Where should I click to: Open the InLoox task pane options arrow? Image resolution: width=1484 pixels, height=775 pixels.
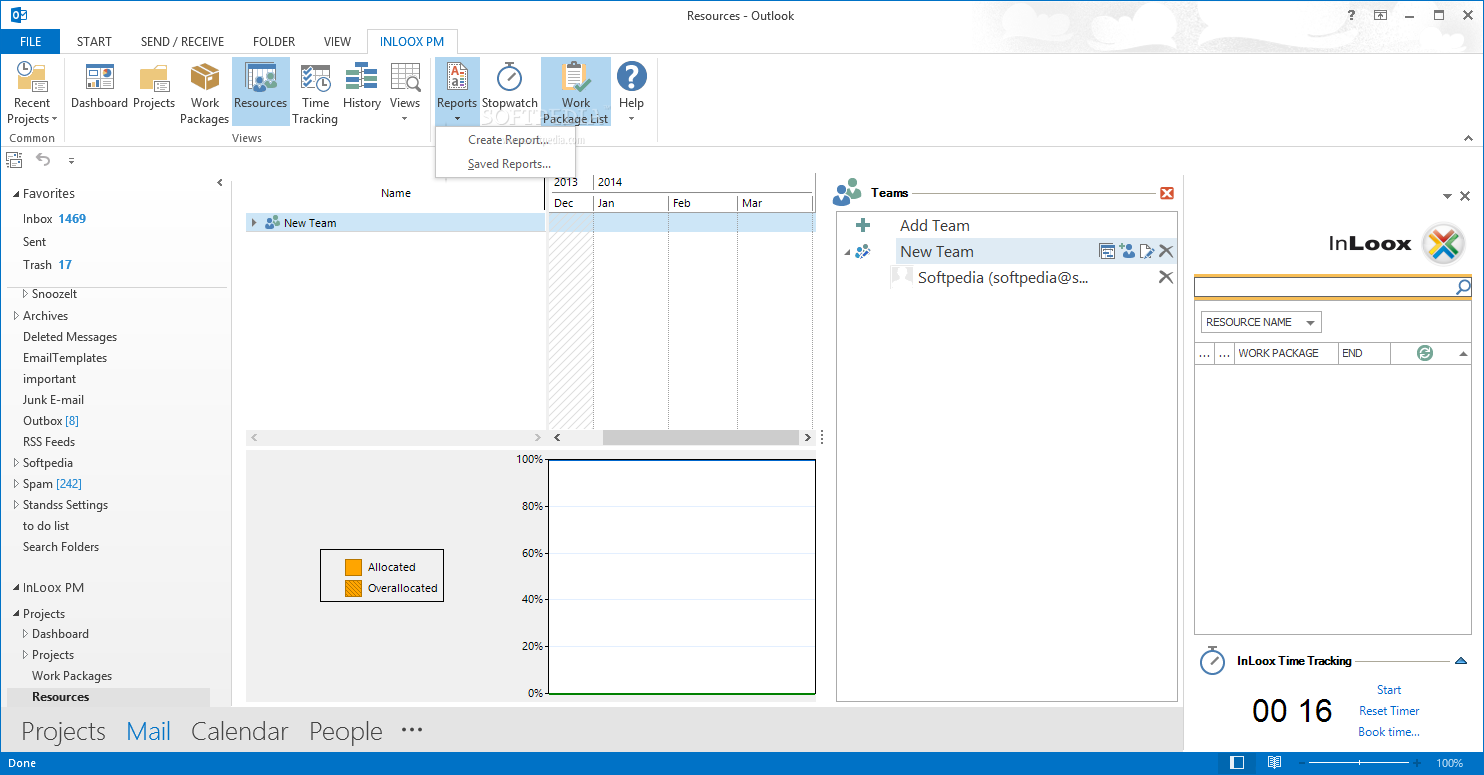click(x=1447, y=197)
